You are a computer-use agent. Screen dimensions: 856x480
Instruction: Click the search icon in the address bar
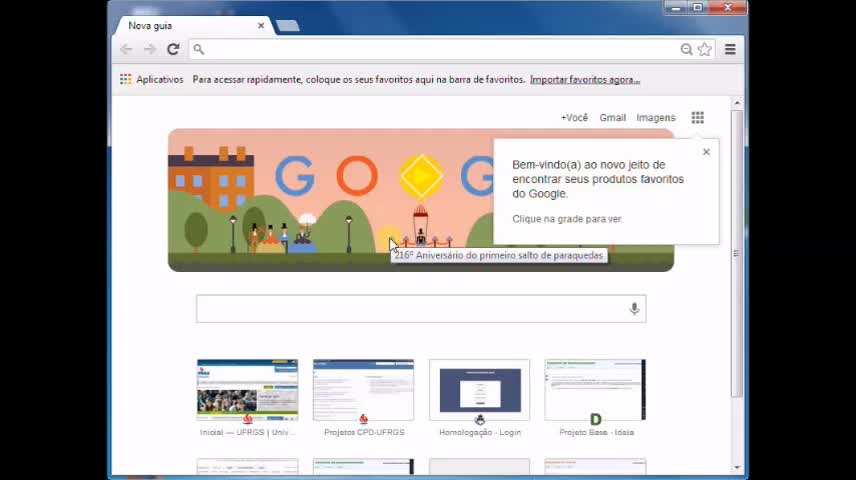pos(199,49)
